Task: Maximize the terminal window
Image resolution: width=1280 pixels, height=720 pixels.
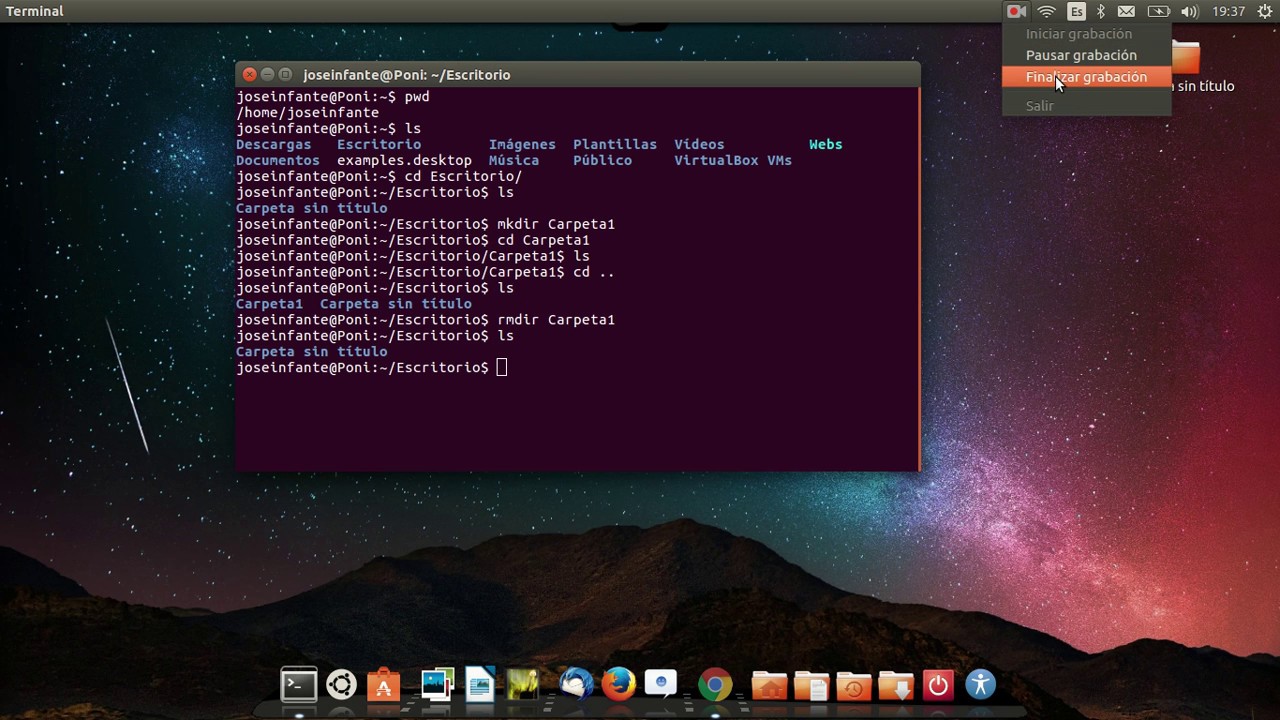Action: pyautogui.click(x=285, y=74)
